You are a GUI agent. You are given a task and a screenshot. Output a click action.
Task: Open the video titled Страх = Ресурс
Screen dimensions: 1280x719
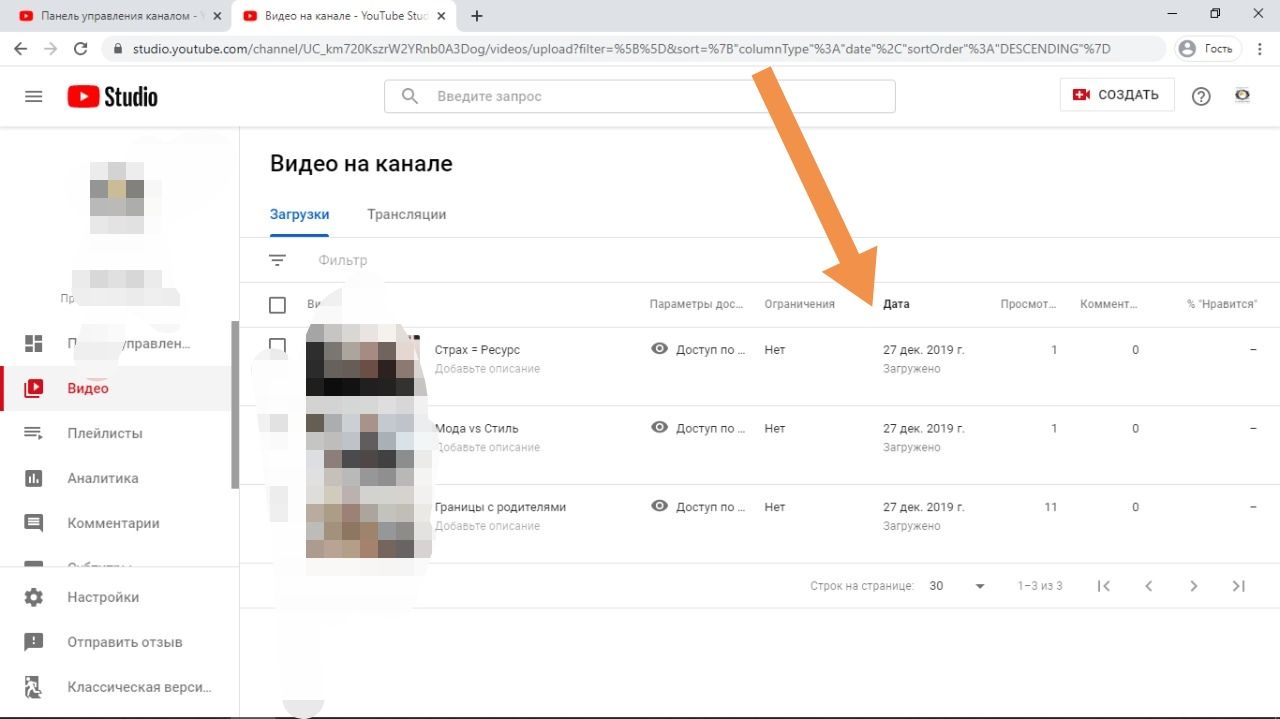click(477, 350)
